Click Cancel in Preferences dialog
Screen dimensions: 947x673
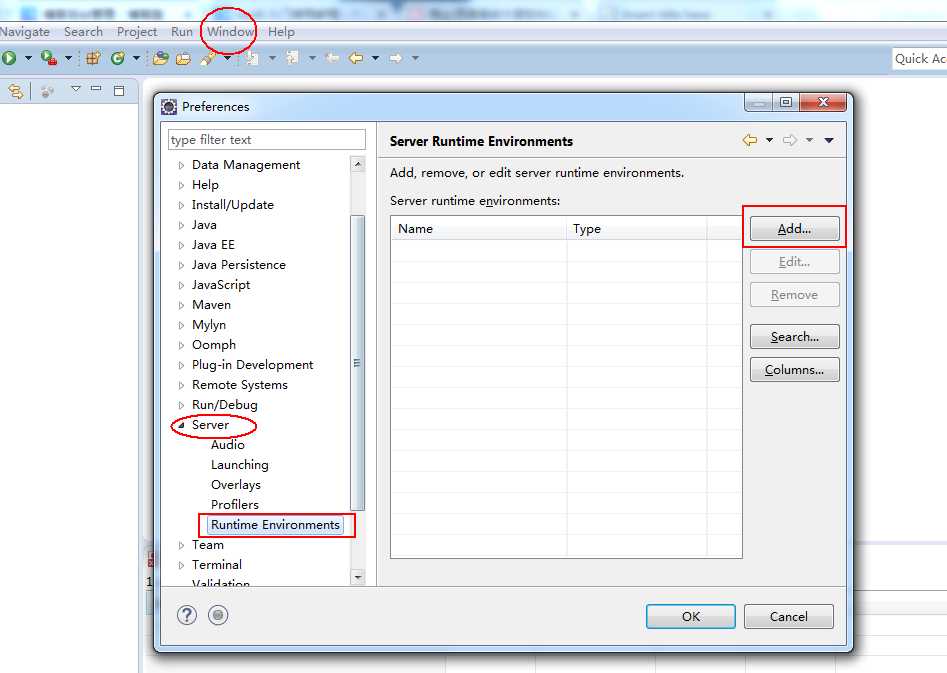(x=789, y=616)
